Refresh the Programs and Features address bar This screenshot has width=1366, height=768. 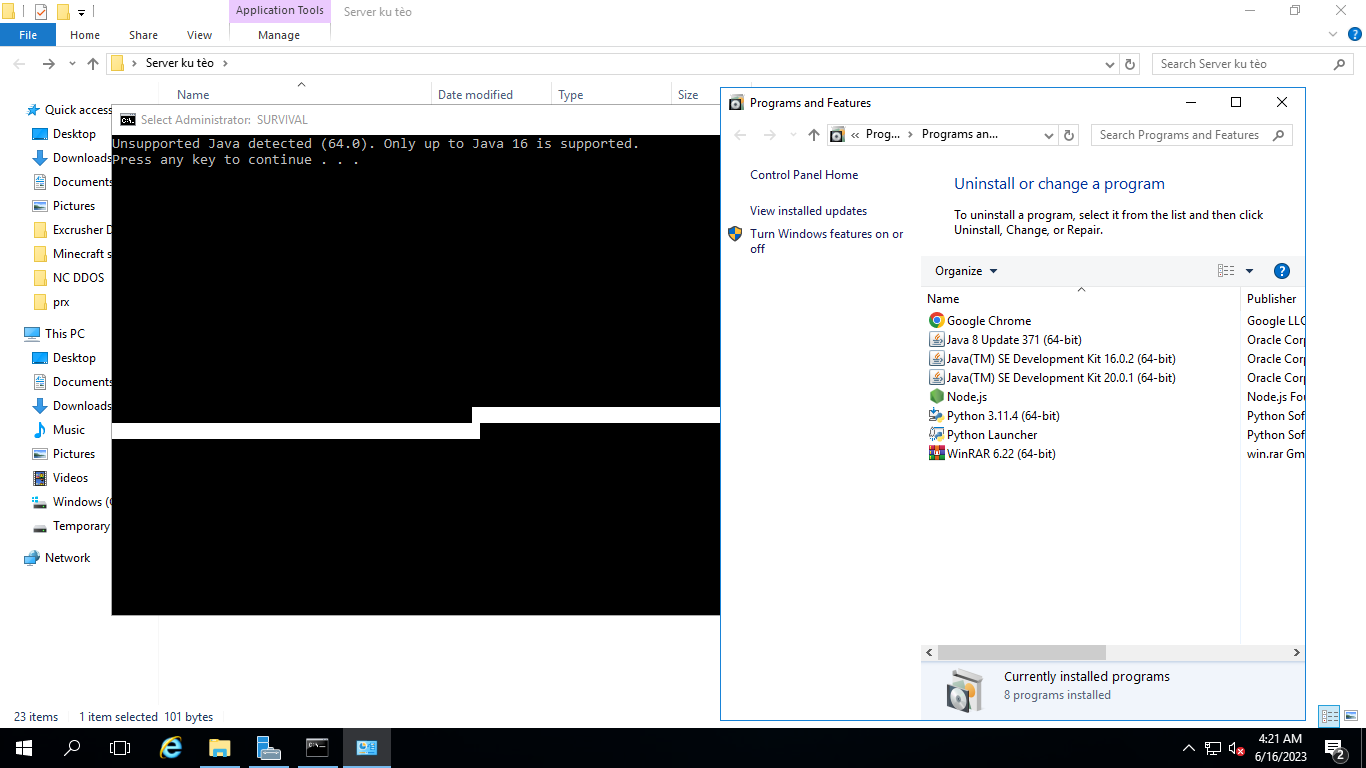click(1069, 135)
